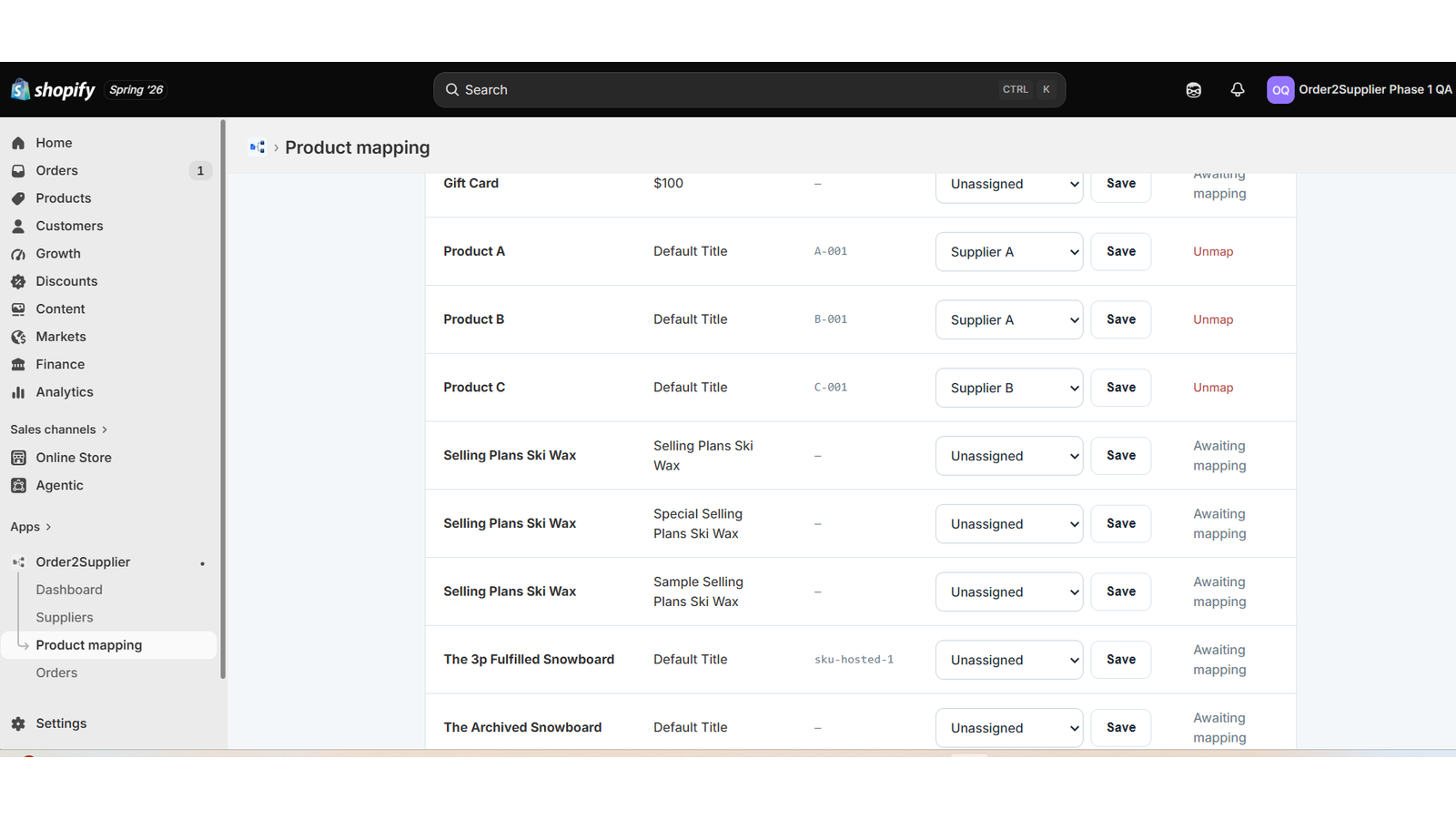Open supplier dropdown for Product A
Viewport: 1456px width, 819px height.
click(x=1009, y=252)
